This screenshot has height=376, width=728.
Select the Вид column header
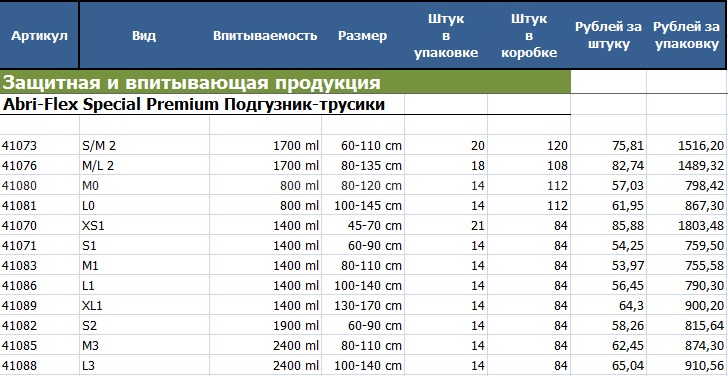click(144, 36)
